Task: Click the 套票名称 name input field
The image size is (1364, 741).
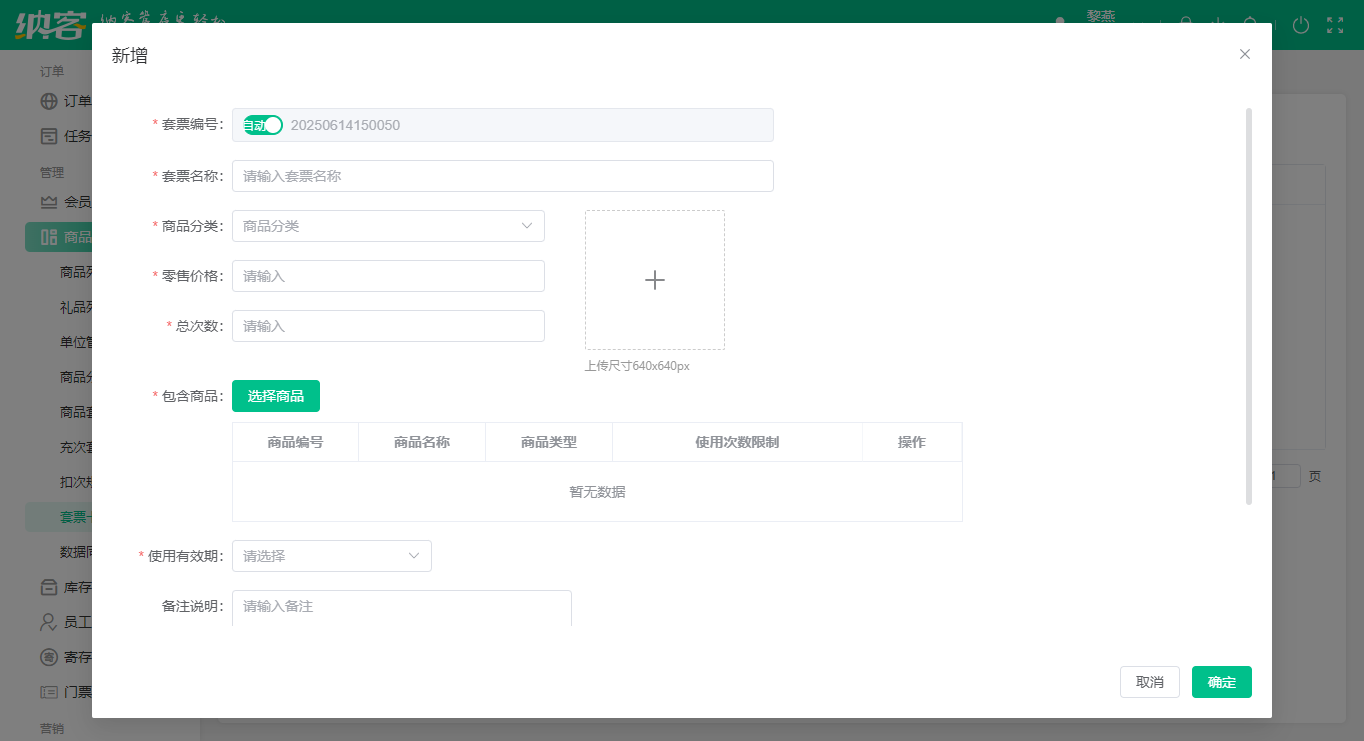Action: tap(502, 176)
